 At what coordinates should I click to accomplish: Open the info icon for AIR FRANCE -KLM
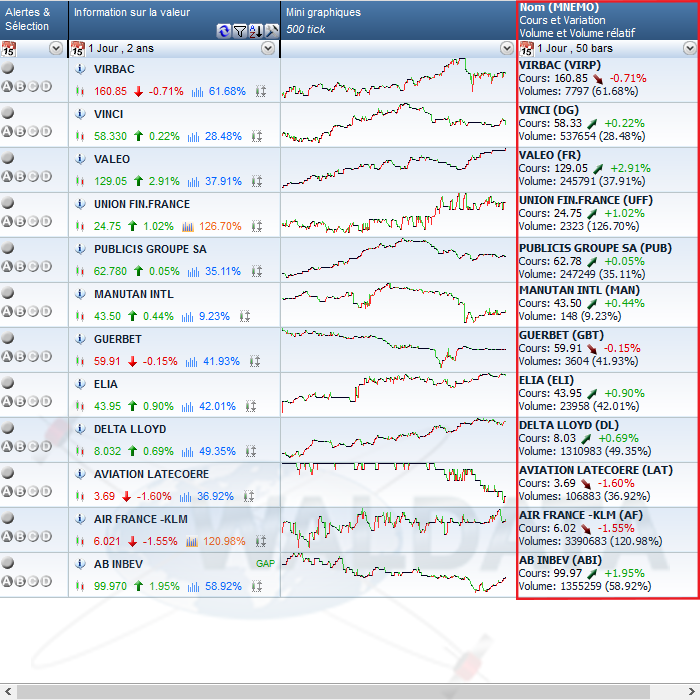80,519
